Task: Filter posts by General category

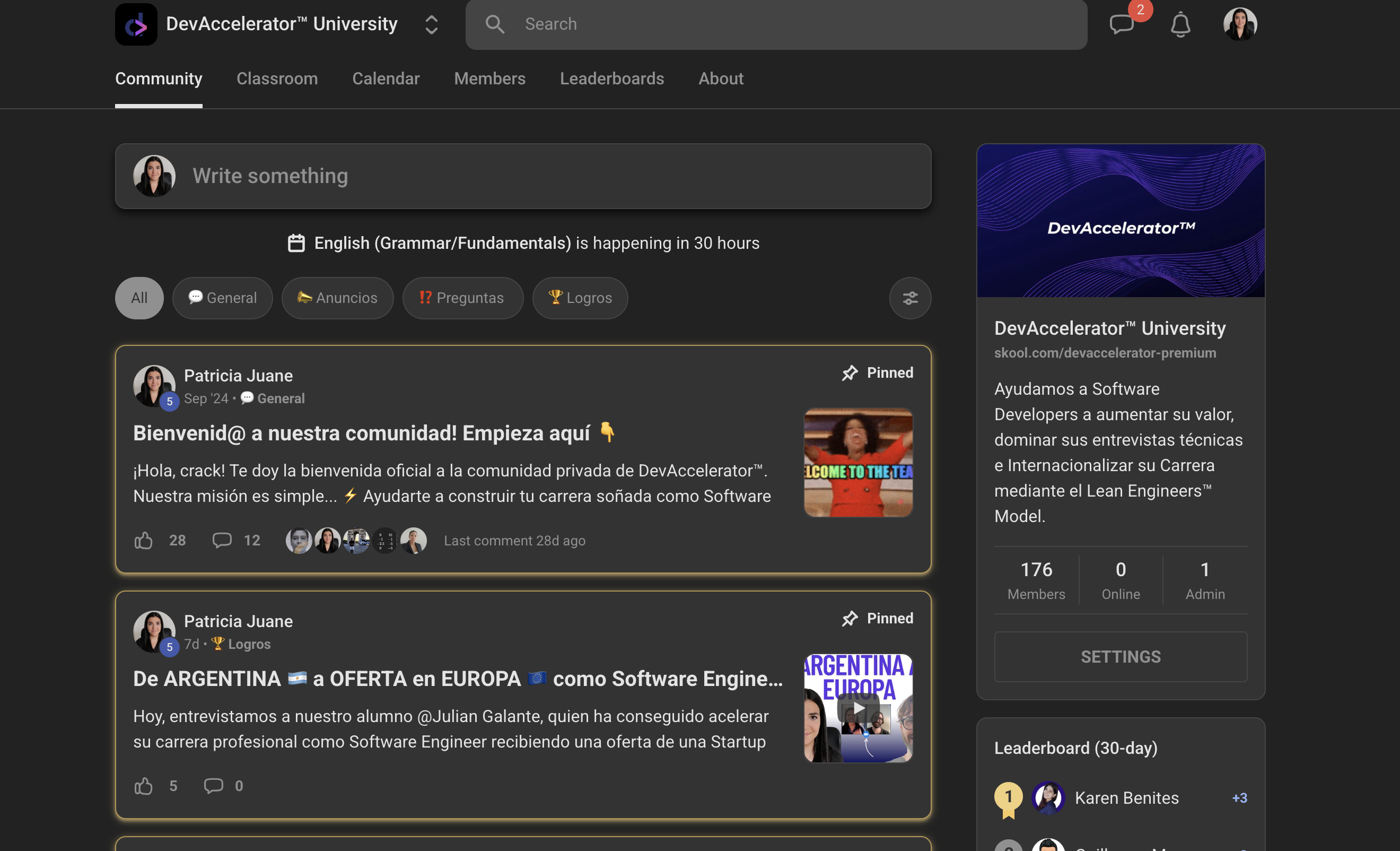Action: [x=223, y=297]
